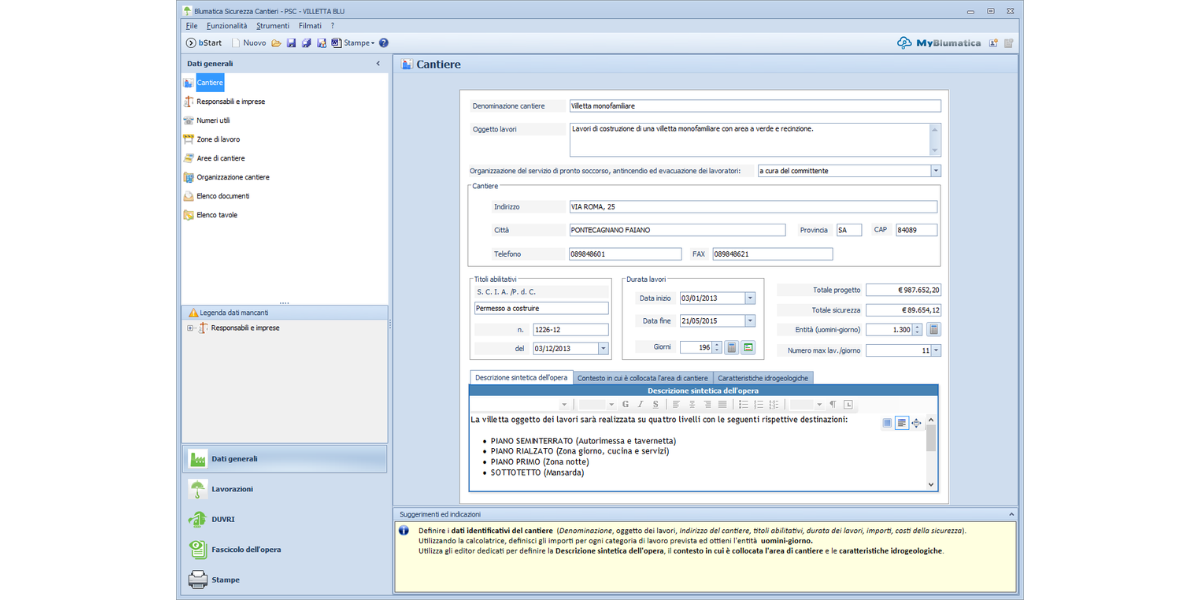The height and width of the screenshot is (600, 1200).
Task: Toggle bulleted list in description editor
Action: click(x=743, y=405)
